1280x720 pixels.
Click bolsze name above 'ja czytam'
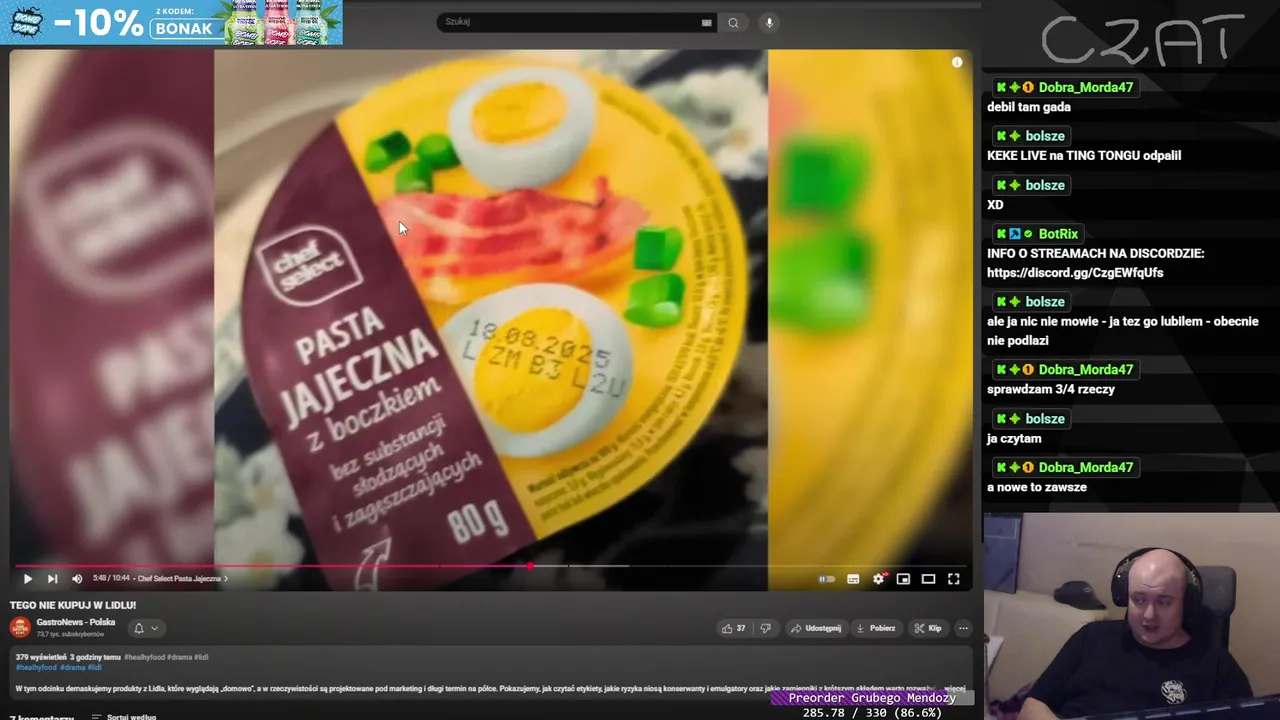[x=1045, y=418]
